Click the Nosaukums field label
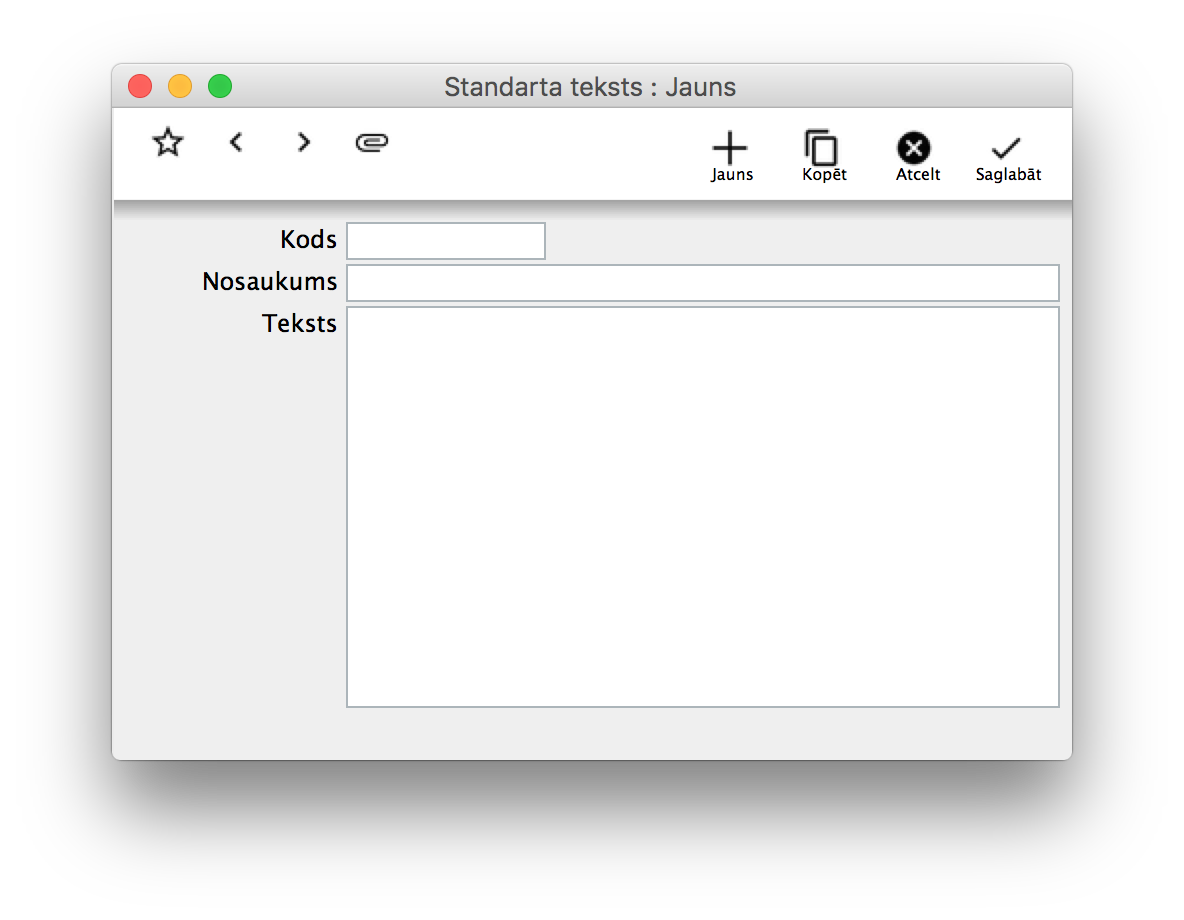Image resolution: width=1184 pixels, height=920 pixels. pyautogui.click(x=269, y=283)
